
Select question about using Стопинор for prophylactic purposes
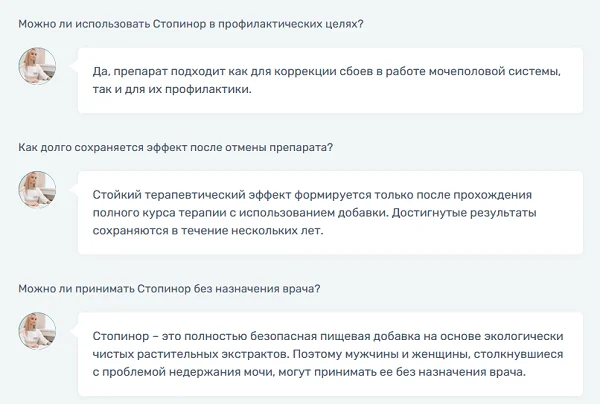point(191,24)
